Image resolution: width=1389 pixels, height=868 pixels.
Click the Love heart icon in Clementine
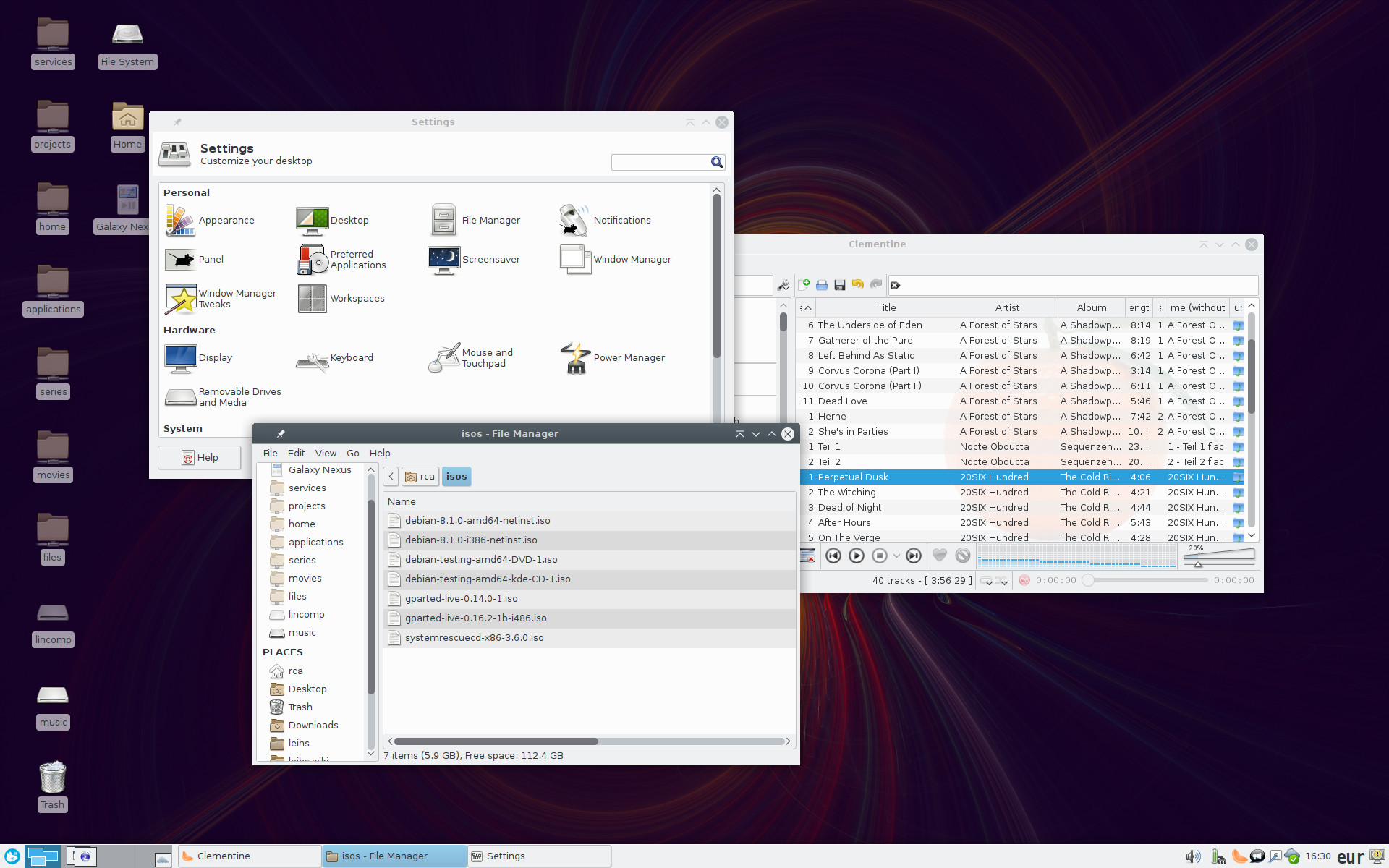click(x=940, y=556)
